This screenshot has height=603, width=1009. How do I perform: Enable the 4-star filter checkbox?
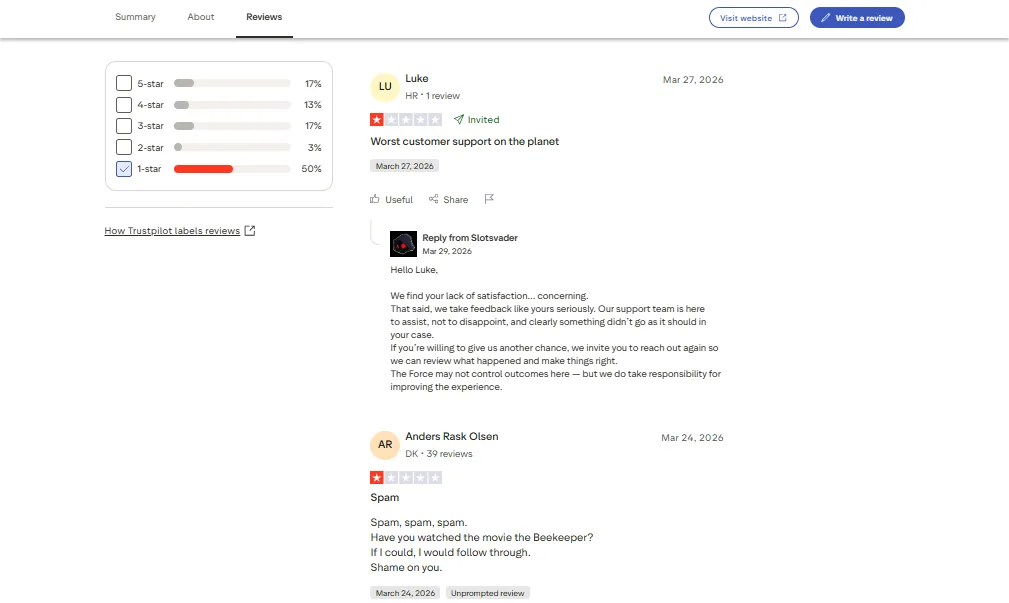click(124, 104)
